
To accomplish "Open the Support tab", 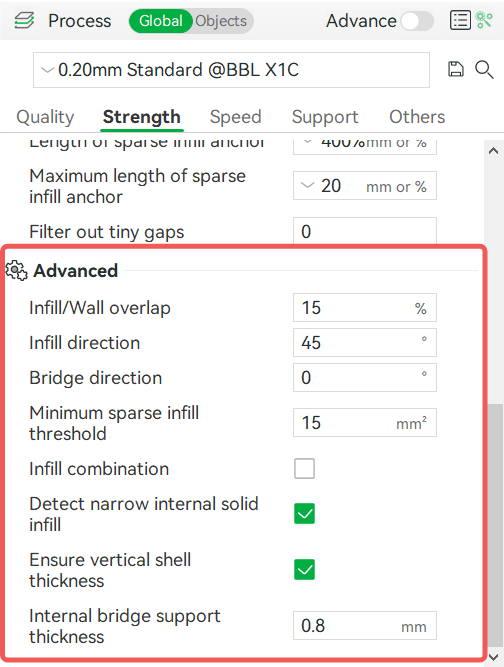I will coord(325,117).
